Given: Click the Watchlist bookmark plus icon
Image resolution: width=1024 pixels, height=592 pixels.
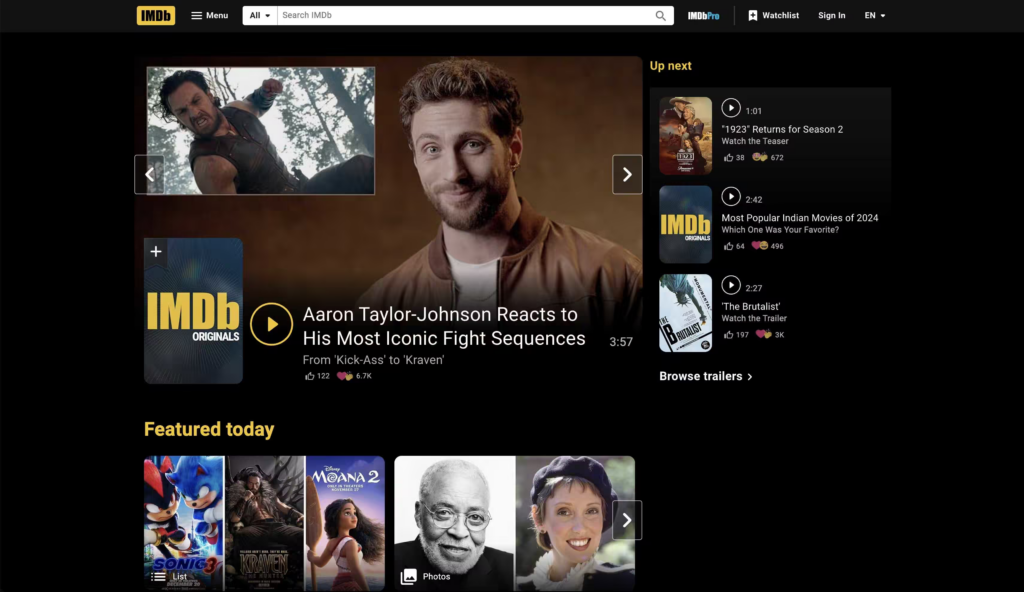Looking at the screenshot, I should 752,15.
